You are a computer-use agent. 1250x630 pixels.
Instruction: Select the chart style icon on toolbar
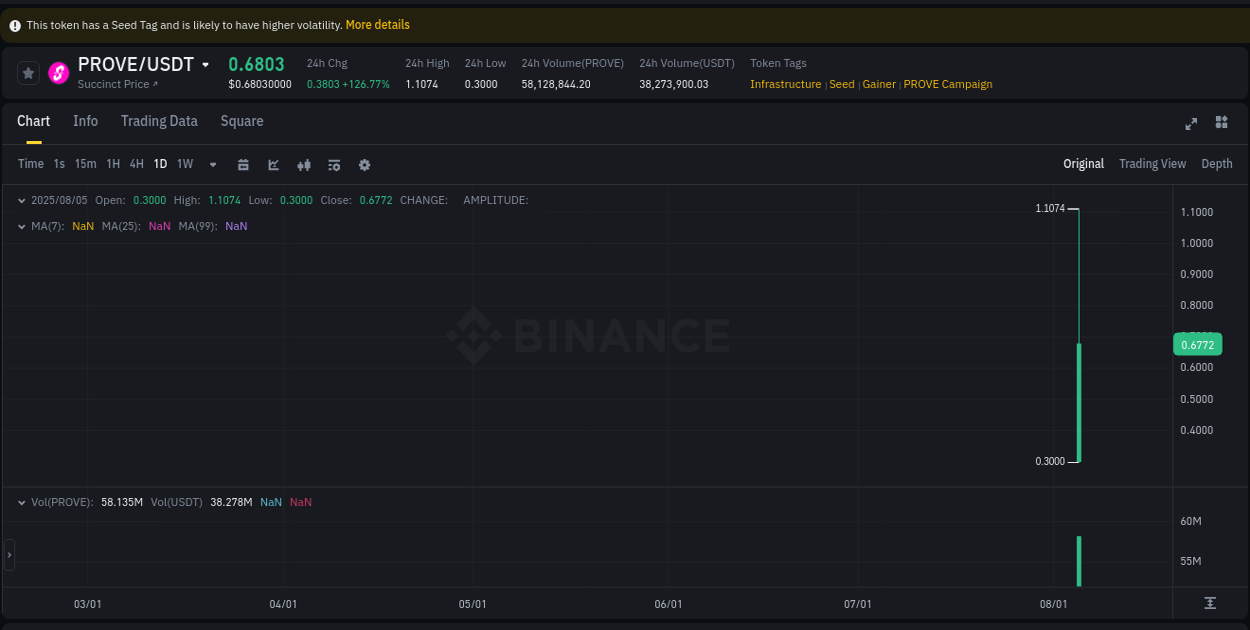(273, 164)
